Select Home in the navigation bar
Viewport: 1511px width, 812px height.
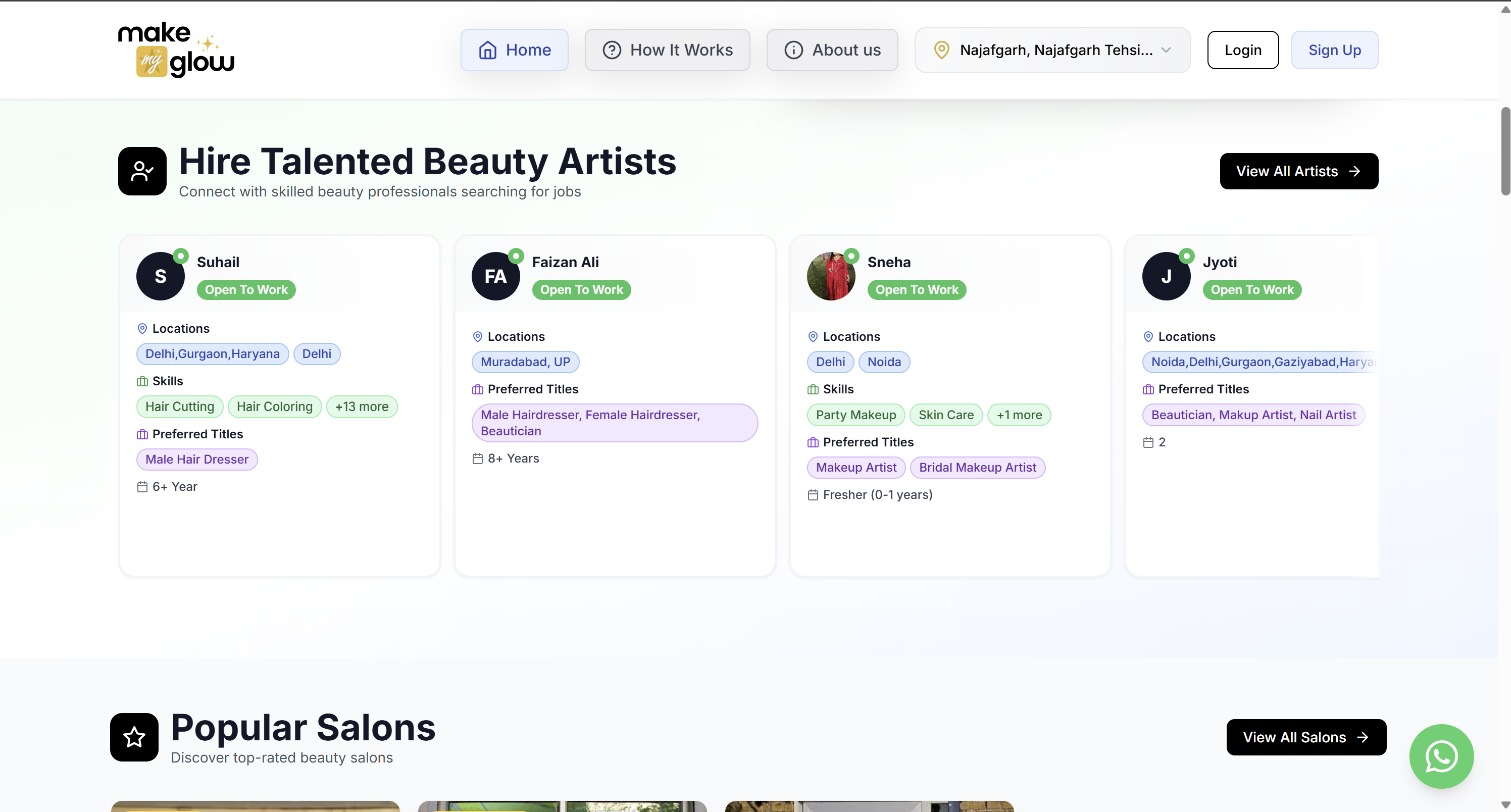515,50
